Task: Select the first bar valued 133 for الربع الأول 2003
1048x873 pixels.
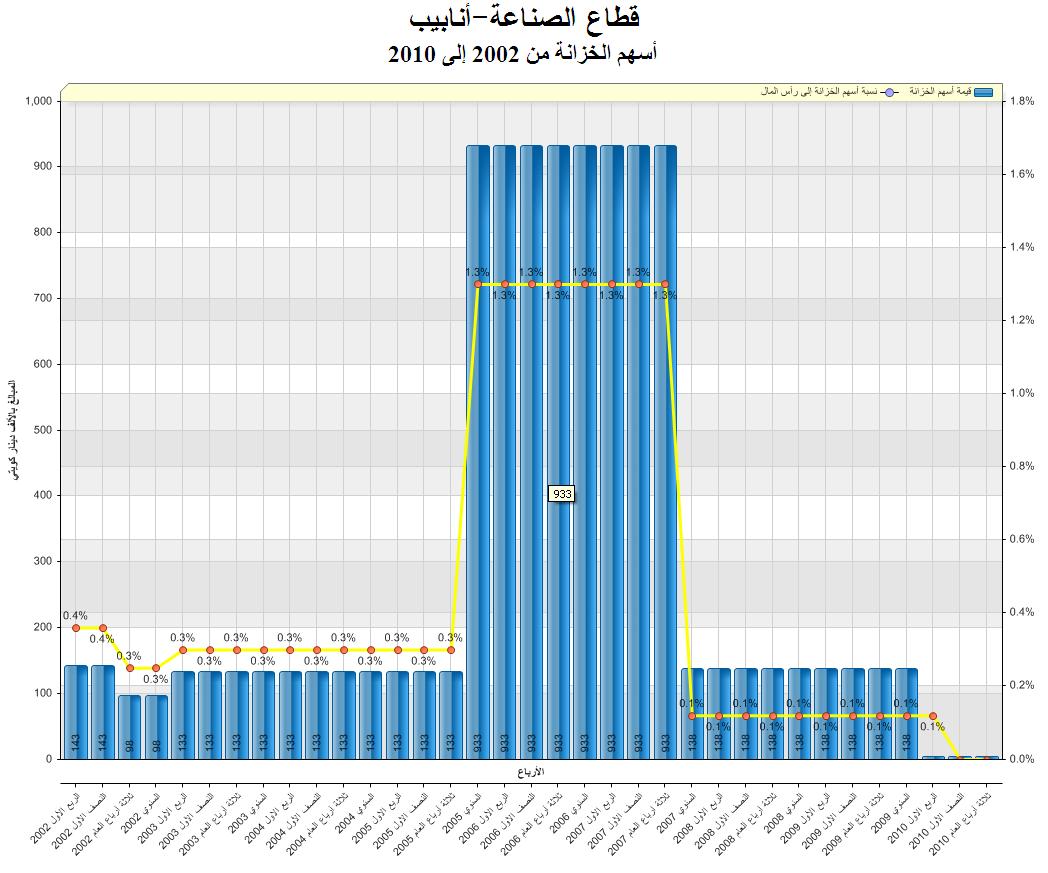Action: point(183,713)
